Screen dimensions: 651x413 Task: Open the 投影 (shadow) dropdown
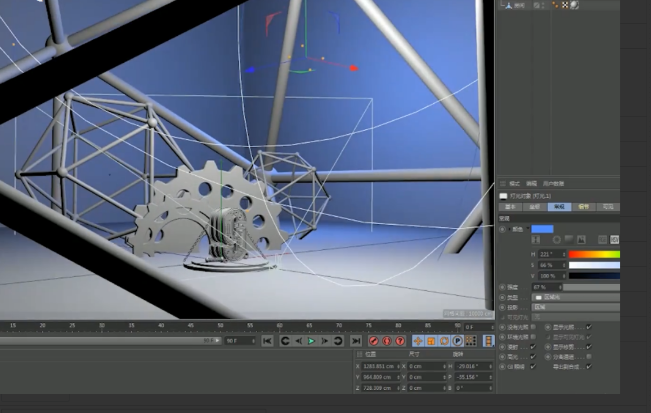pyautogui.click(x=573, y=307)
